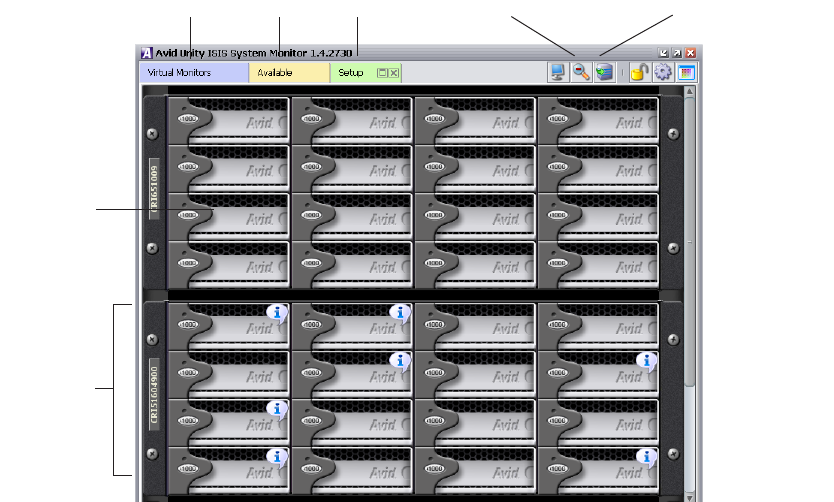Click the scrollbar down arrow
Viewport: 834px width, 502px height.
[689, 498]
